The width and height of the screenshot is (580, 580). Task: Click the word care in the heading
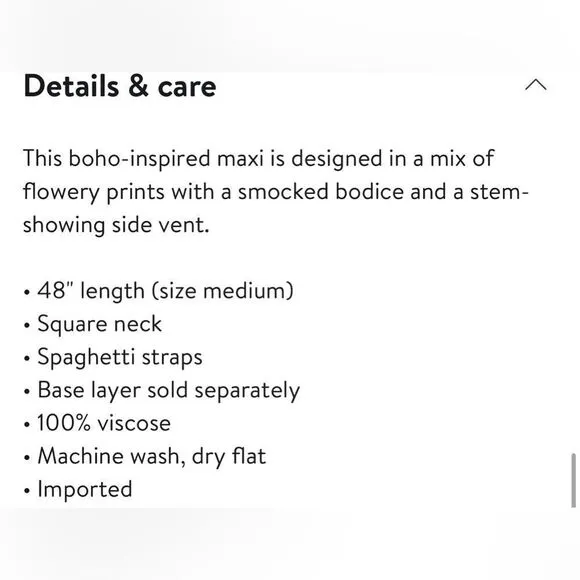187,87
